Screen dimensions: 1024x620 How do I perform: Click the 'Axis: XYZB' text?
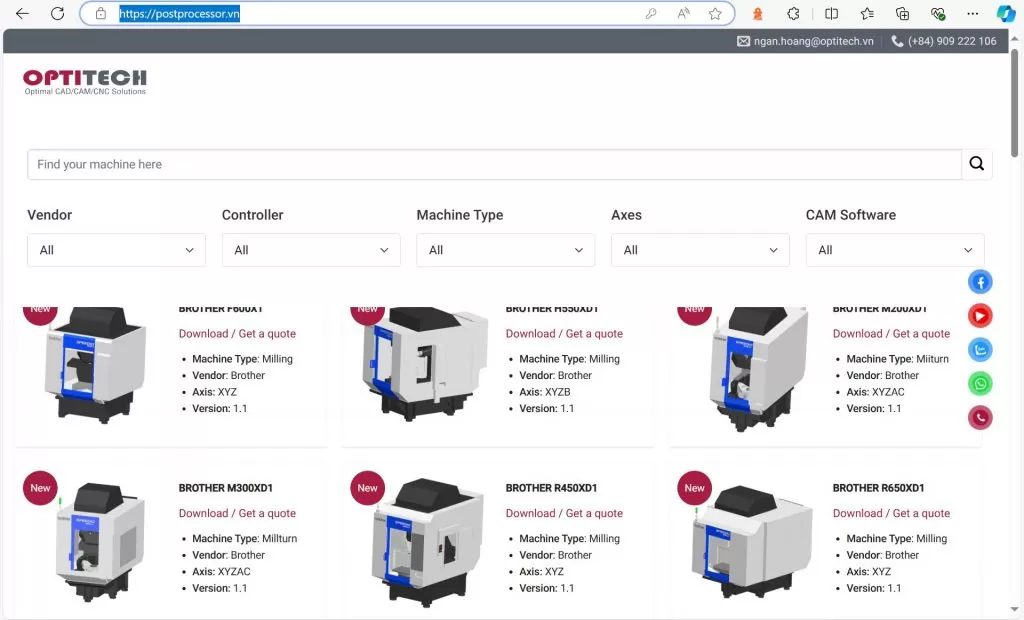click(545, 392)
